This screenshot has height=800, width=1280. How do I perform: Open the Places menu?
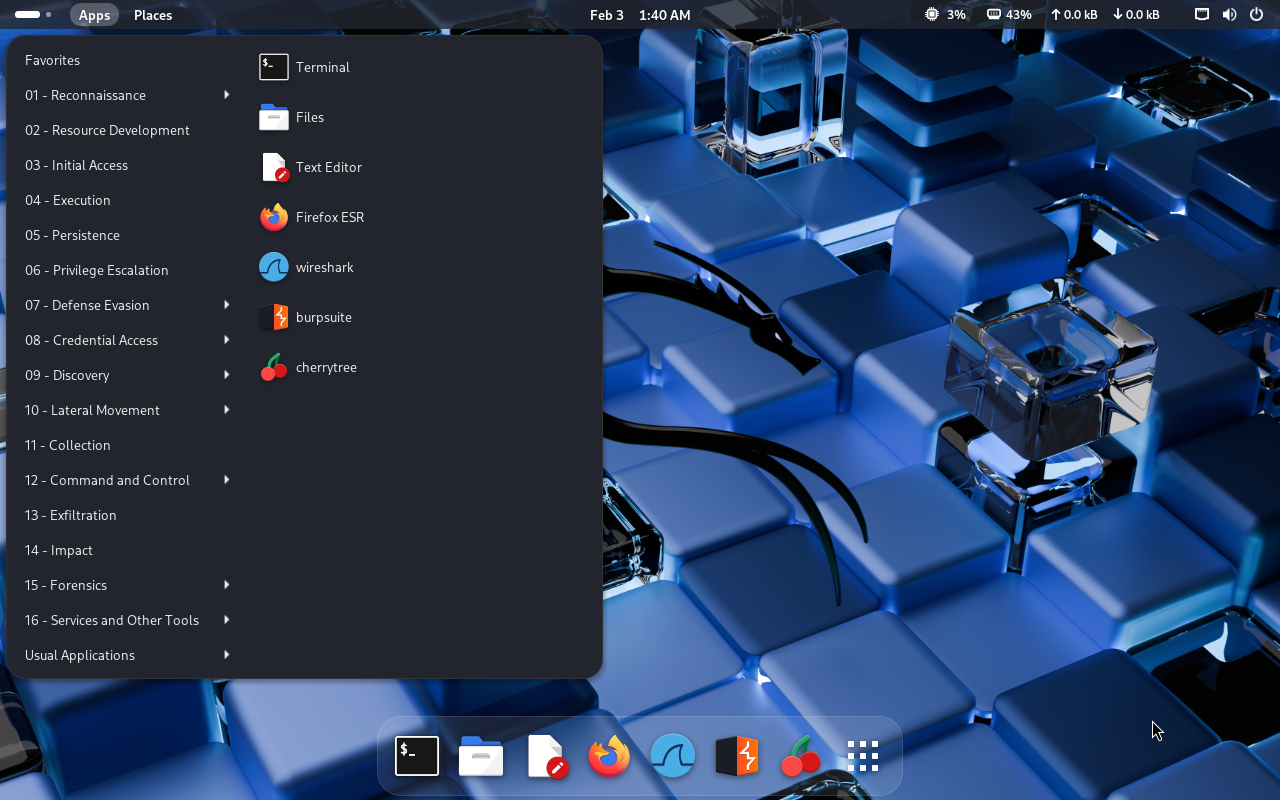point(153,15)
